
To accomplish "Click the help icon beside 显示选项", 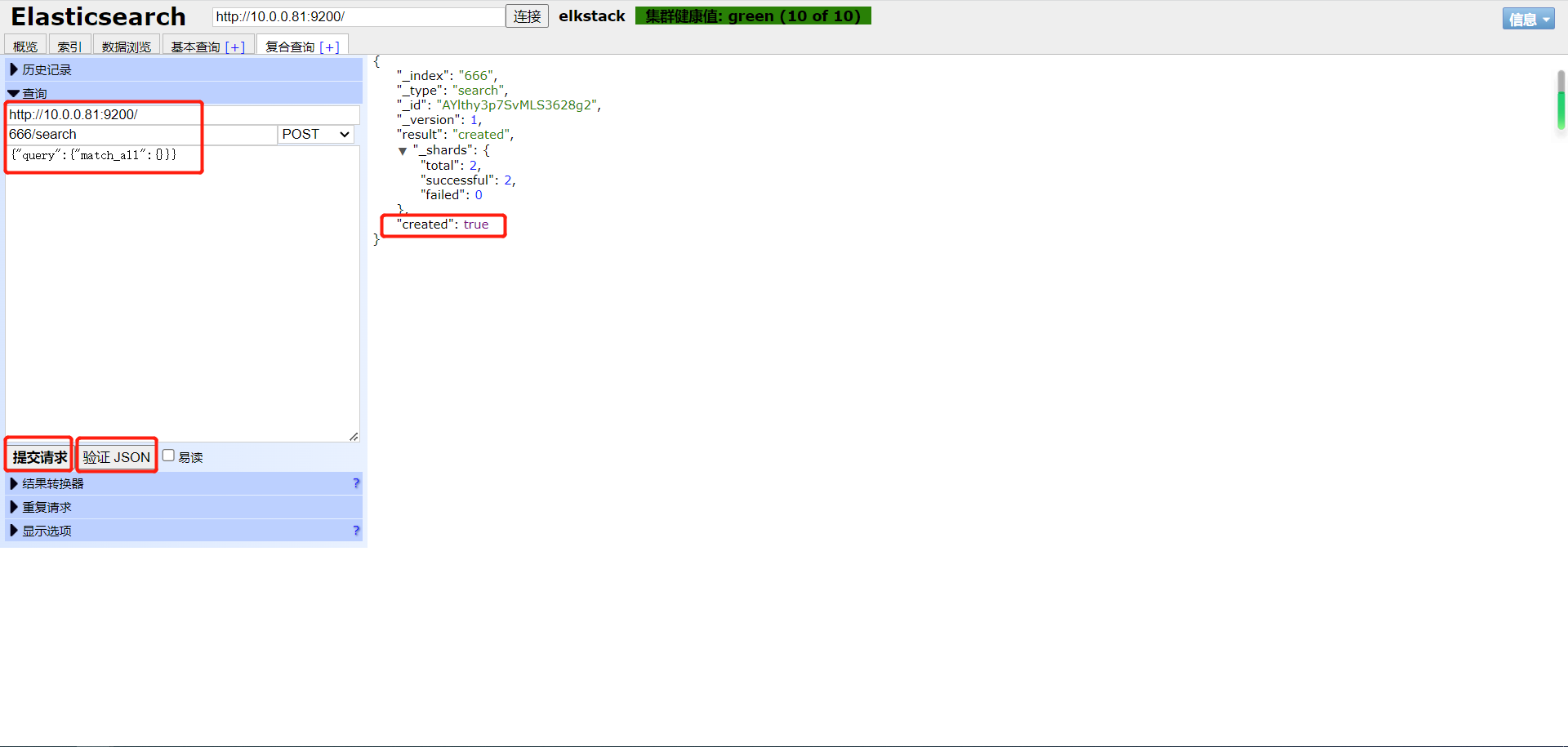I will (x=356, y=531).
